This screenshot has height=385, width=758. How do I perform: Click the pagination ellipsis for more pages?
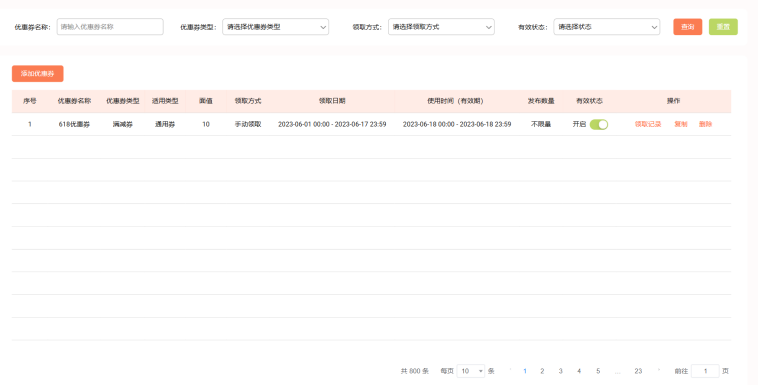(x=618, y=371)
